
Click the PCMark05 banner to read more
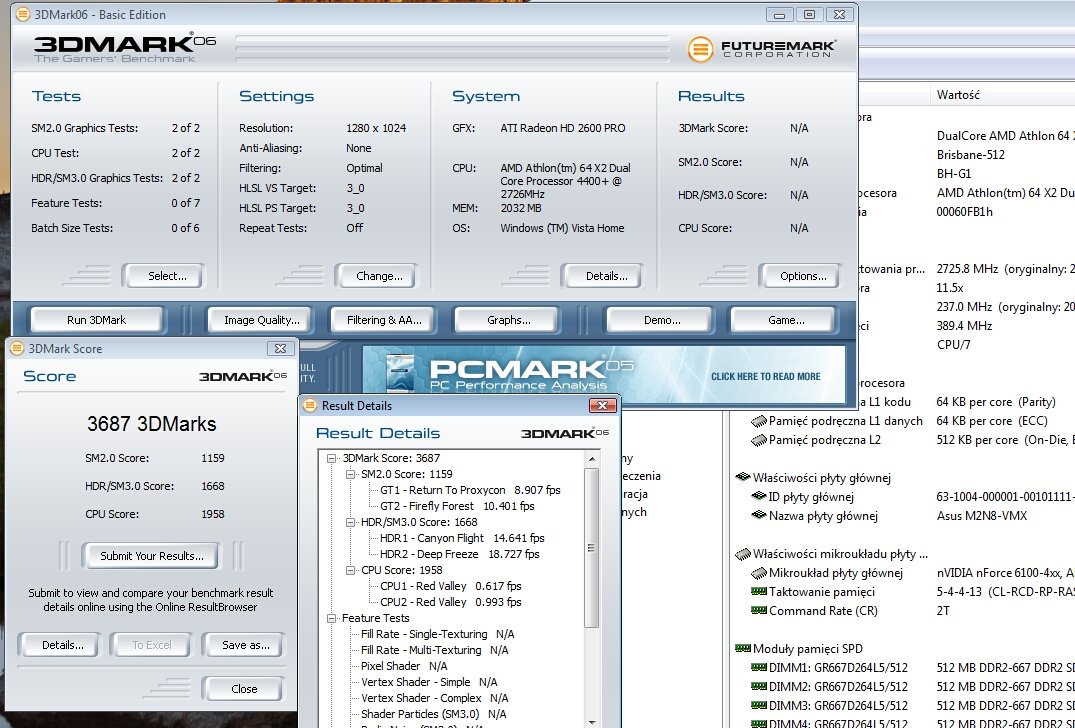pos(603,374)
